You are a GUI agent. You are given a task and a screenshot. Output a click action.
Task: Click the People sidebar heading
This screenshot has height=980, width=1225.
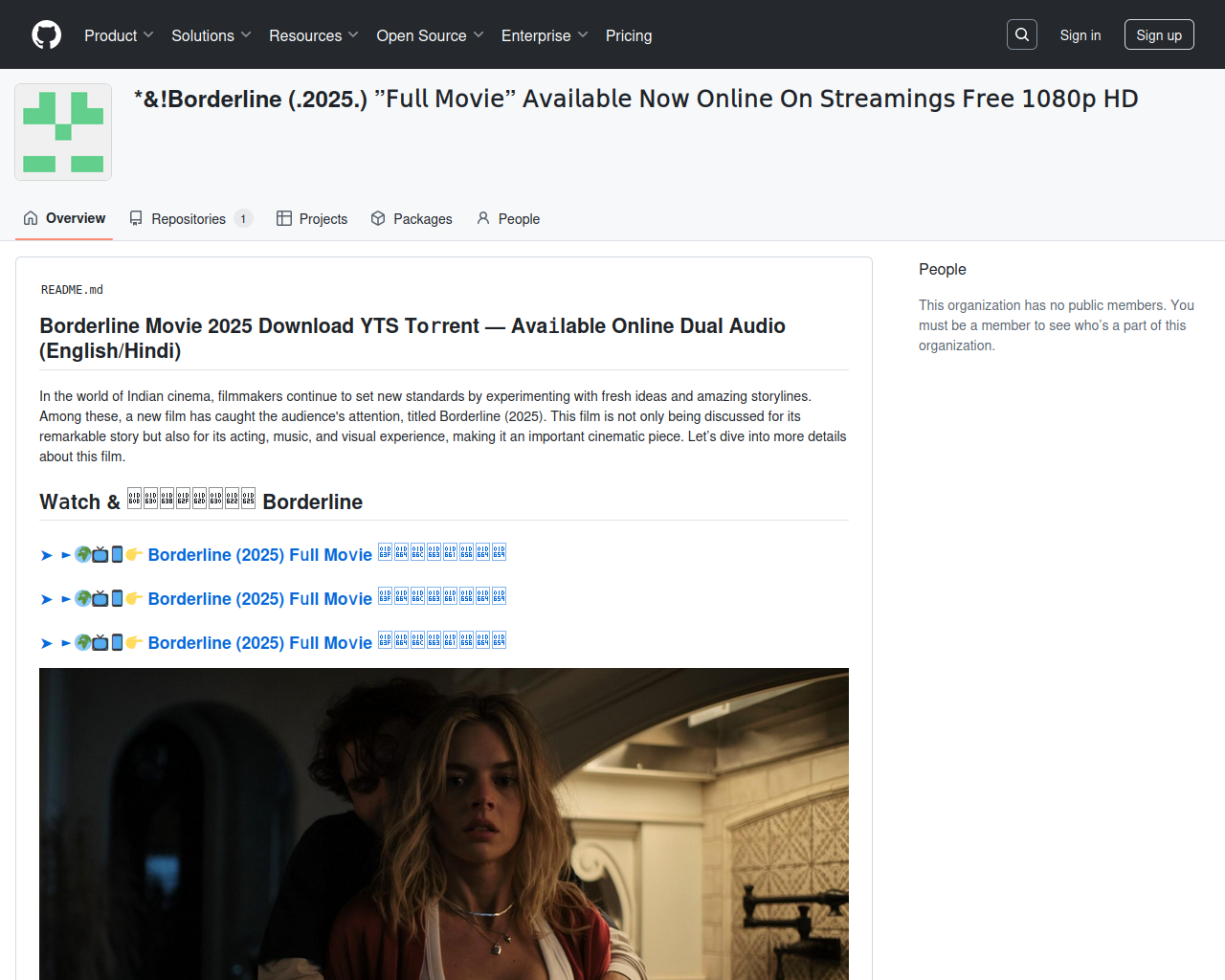coord(943,269)
